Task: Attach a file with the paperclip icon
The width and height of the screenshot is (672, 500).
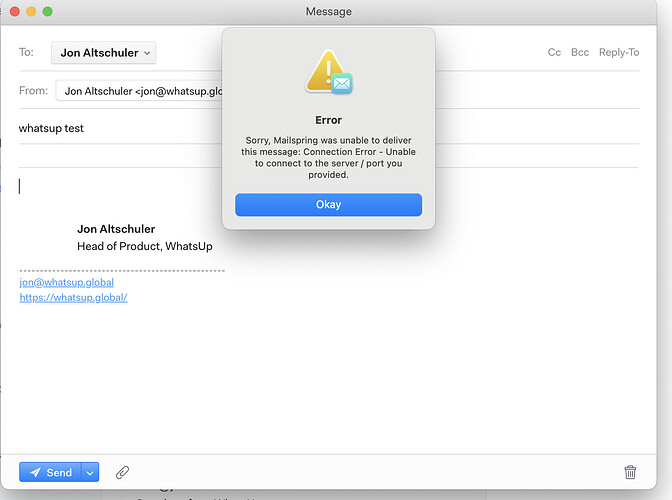Action: pyautogui.click(x=122, y=472)
